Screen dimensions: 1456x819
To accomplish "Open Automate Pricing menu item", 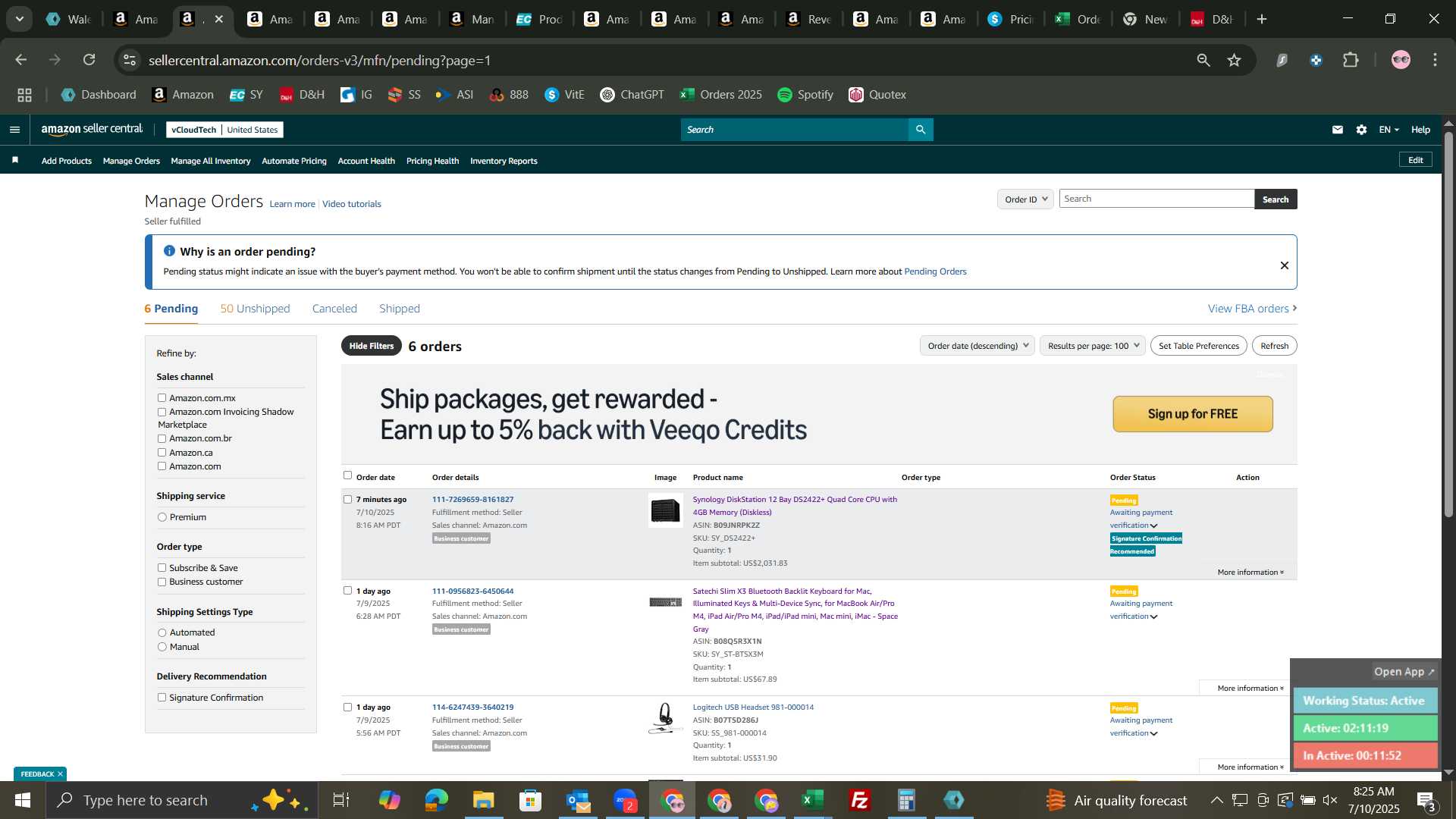I will [x=294, y=161].
